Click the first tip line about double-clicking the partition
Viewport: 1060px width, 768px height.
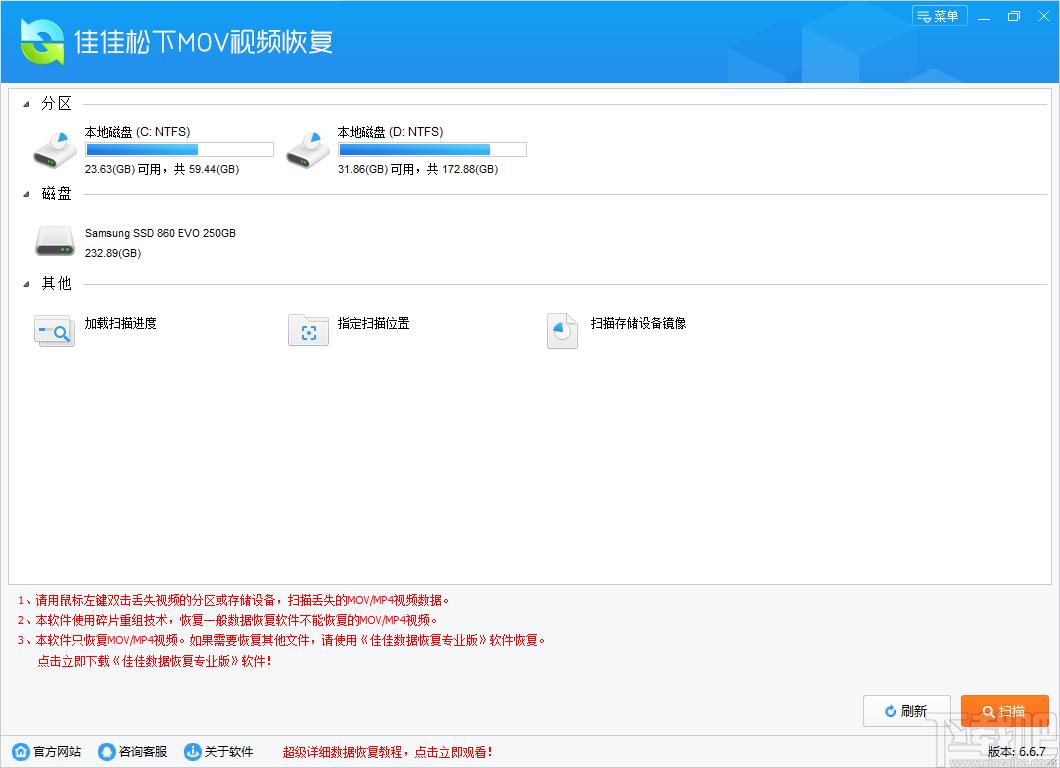click(x=233, y=600)
